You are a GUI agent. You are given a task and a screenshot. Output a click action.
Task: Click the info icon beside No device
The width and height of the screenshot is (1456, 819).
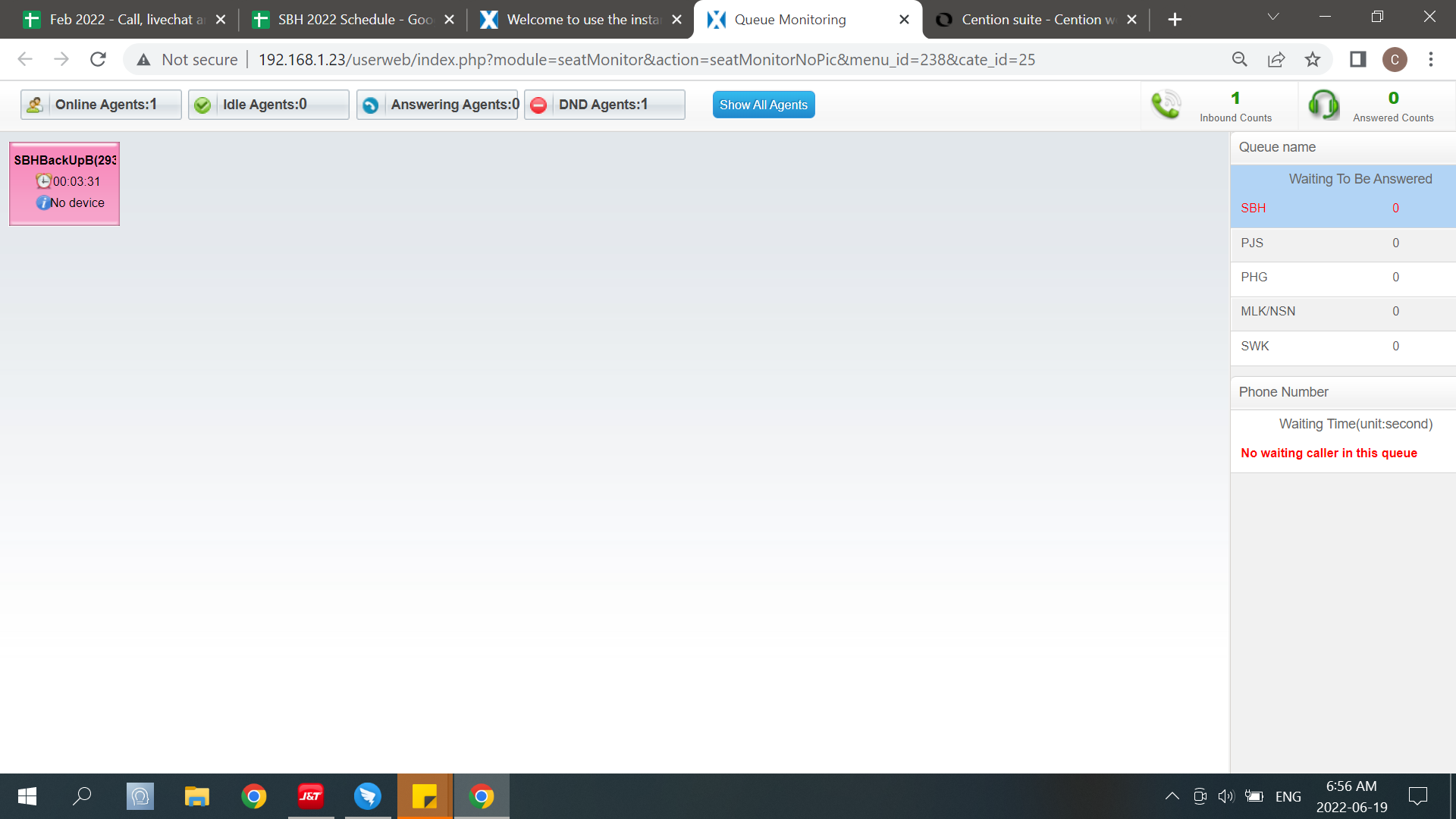43,202
